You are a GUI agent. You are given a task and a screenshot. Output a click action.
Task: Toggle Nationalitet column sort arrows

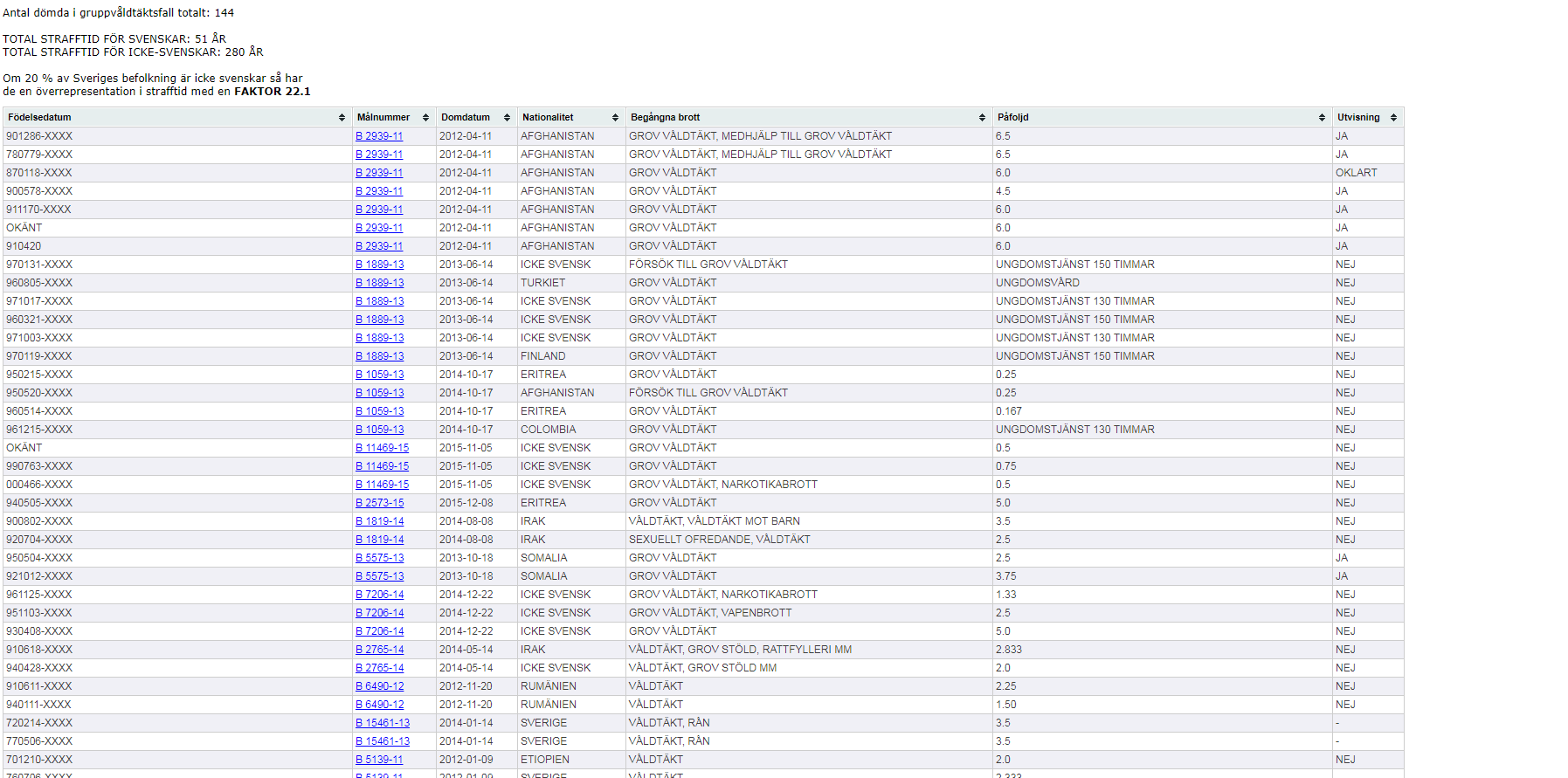click(615, 118)
